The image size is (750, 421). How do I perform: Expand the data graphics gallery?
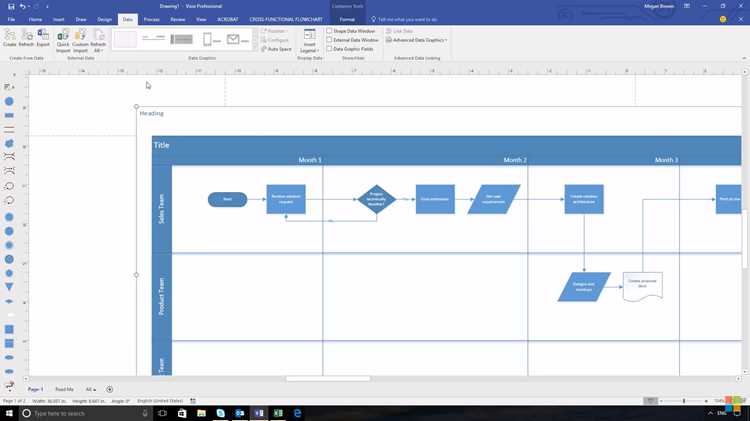254,48
